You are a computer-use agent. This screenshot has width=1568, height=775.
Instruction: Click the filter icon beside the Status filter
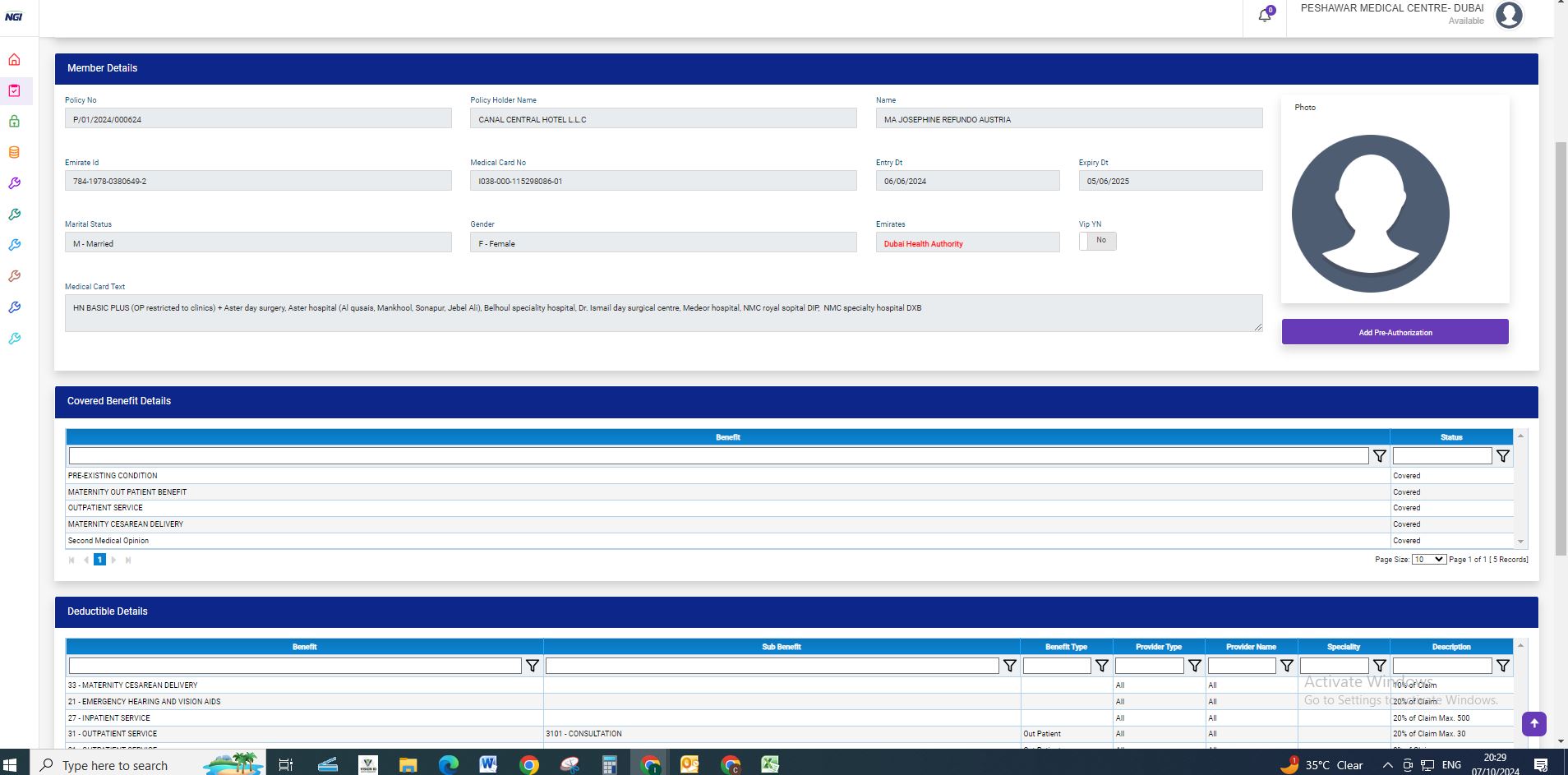1502,456
